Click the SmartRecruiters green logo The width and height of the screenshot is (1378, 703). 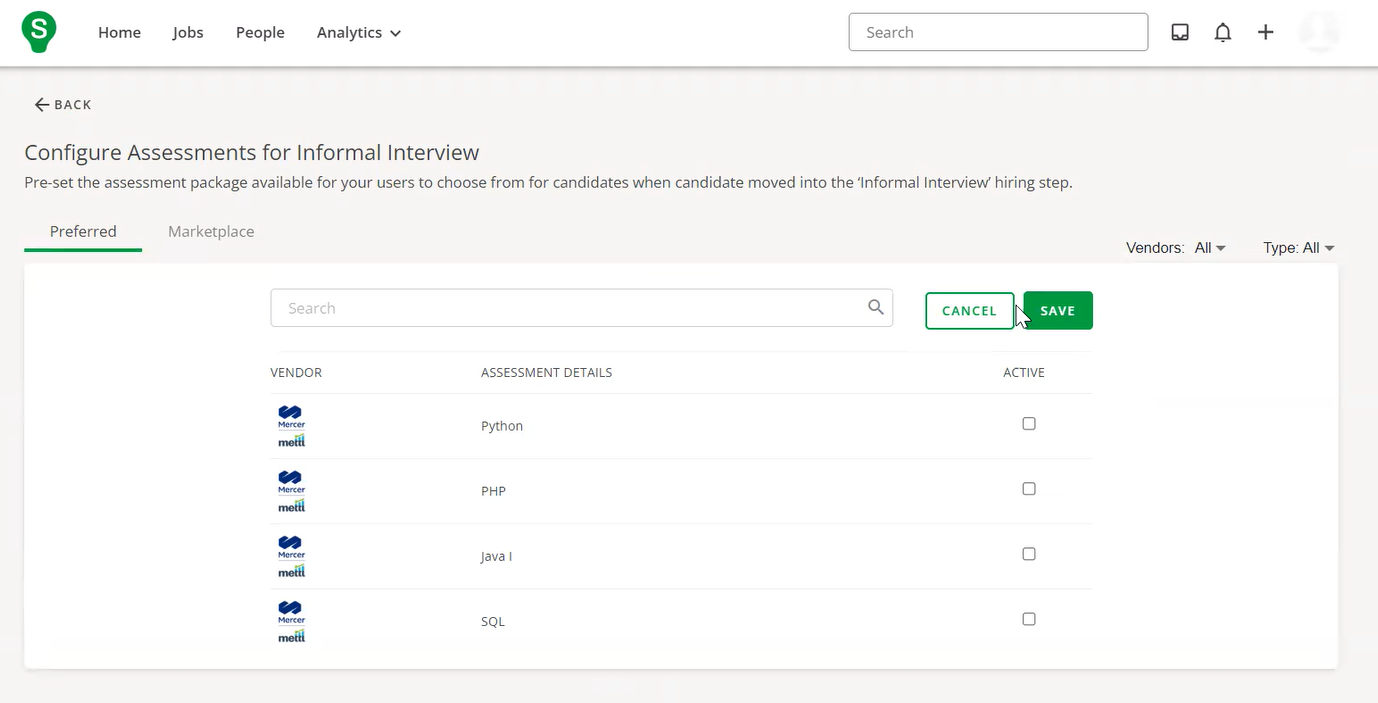tap(39, 33)
